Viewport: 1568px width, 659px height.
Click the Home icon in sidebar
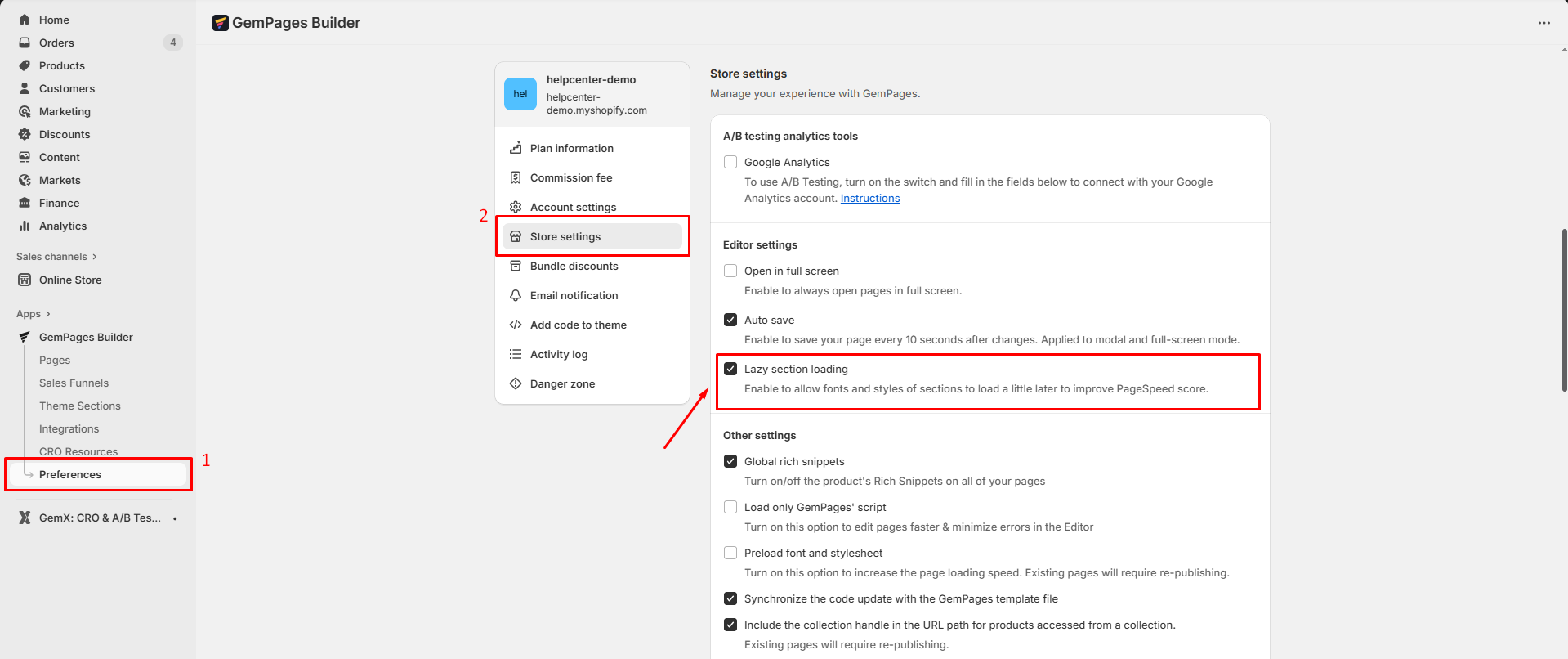coord(25,20)
